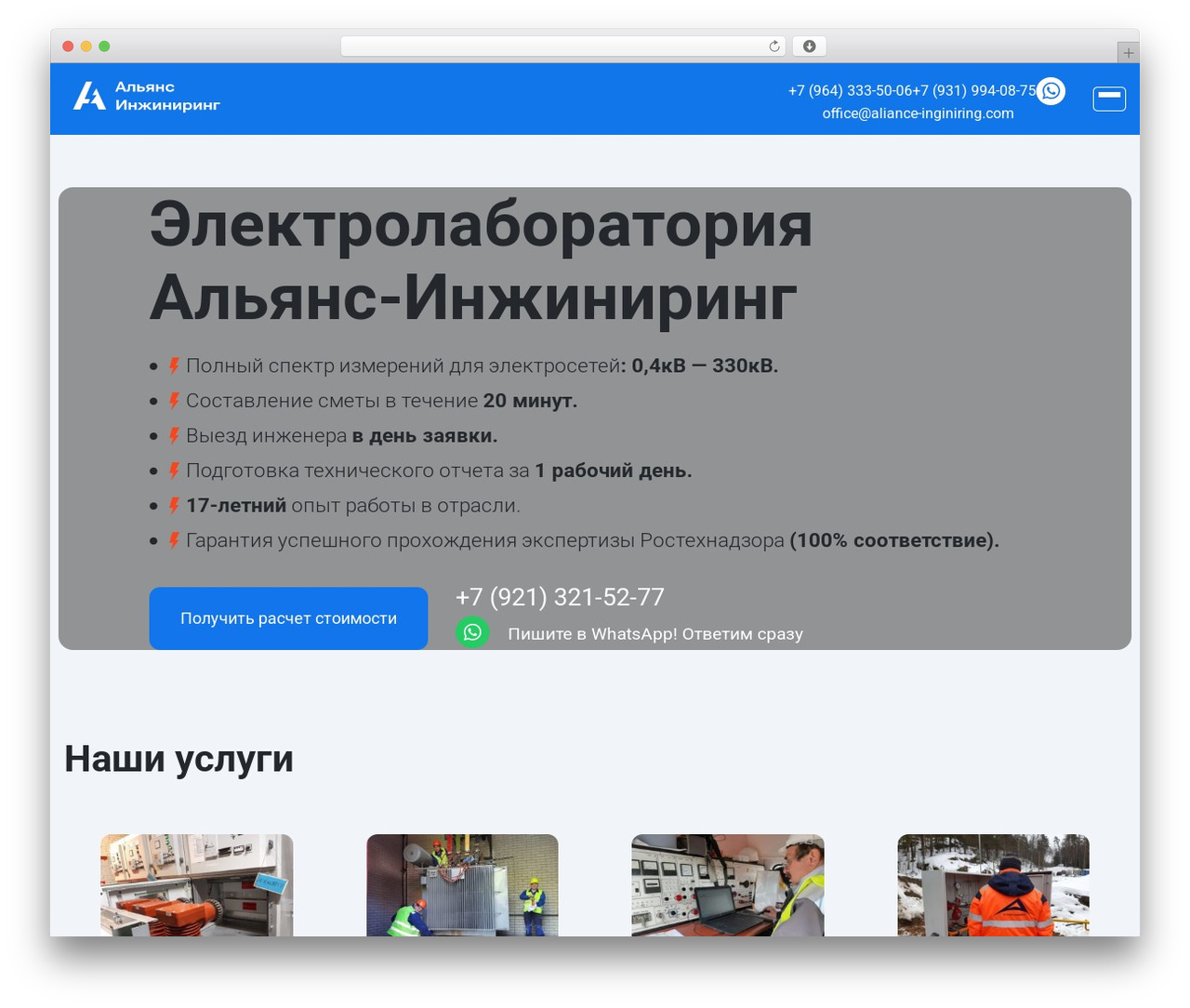
Task: Maximize the browser window with green button
Action: [x=104, y=46]
